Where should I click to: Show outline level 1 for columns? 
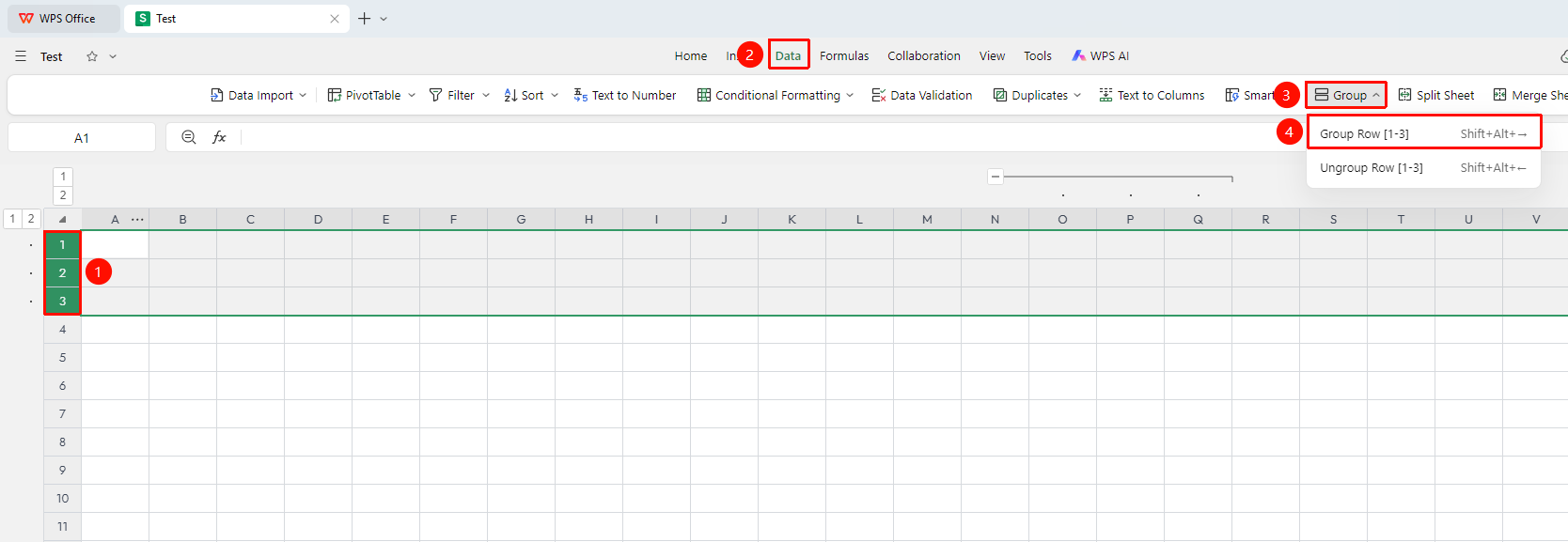(63, 176)
